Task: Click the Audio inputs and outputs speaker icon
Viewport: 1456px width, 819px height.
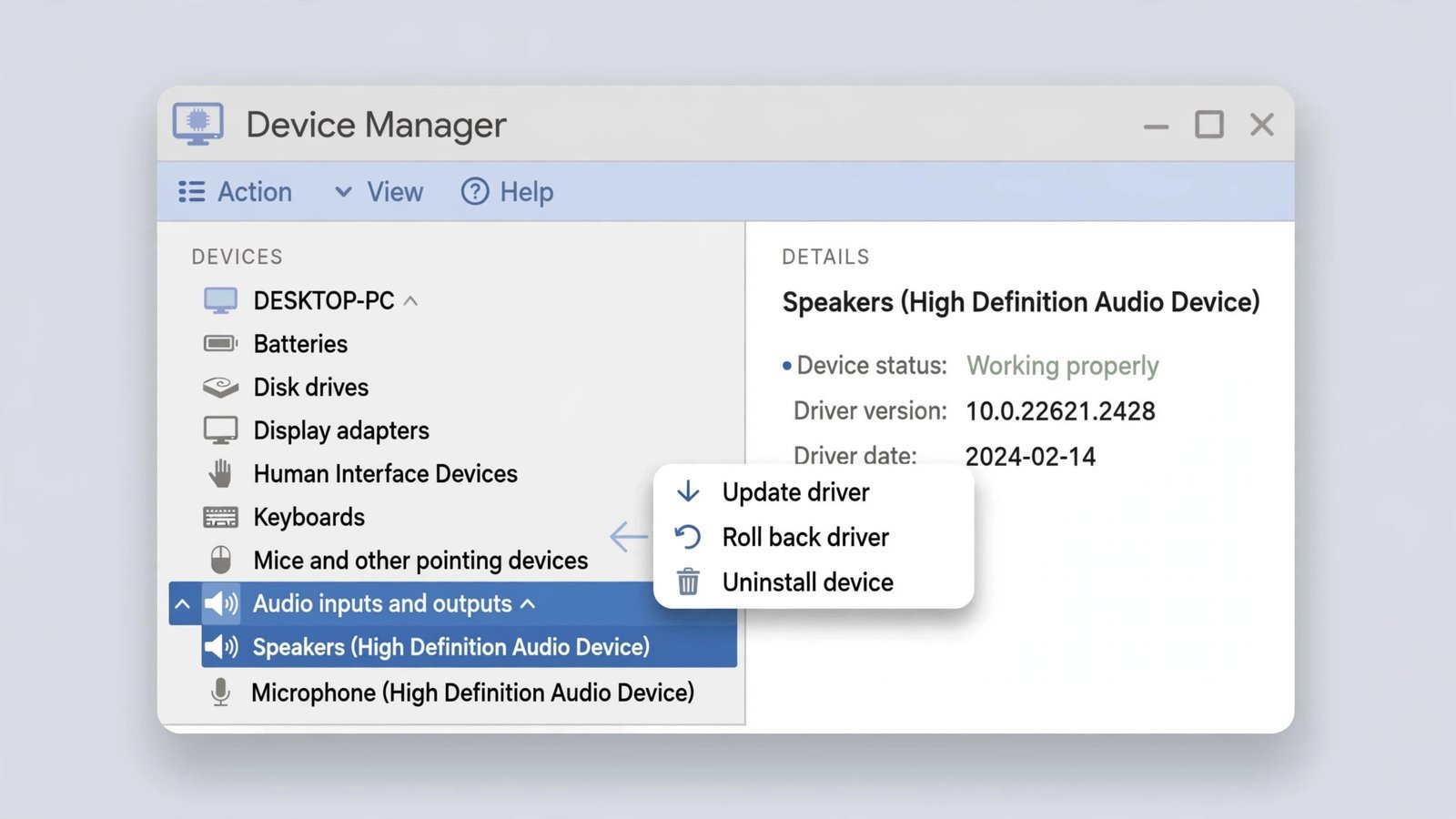Action: click(x=220, y=603)
